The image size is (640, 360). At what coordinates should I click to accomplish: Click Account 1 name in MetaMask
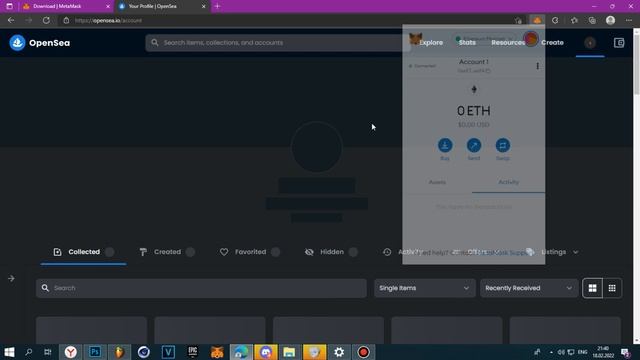(473, 62)
